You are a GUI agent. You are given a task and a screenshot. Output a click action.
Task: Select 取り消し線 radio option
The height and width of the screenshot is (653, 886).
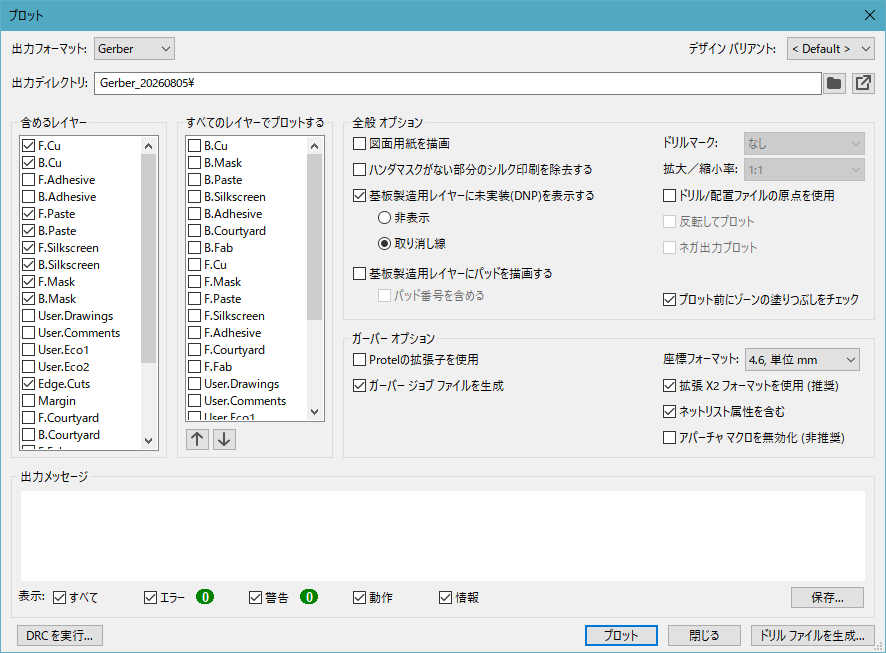tap(384, 243)
